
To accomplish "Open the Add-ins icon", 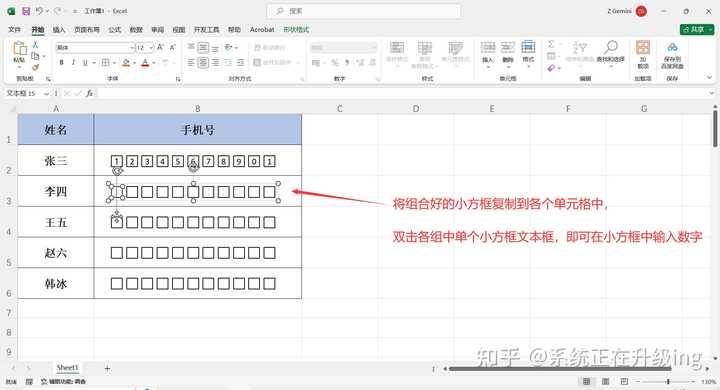I will pyautogui.click(x=642, y=47).
